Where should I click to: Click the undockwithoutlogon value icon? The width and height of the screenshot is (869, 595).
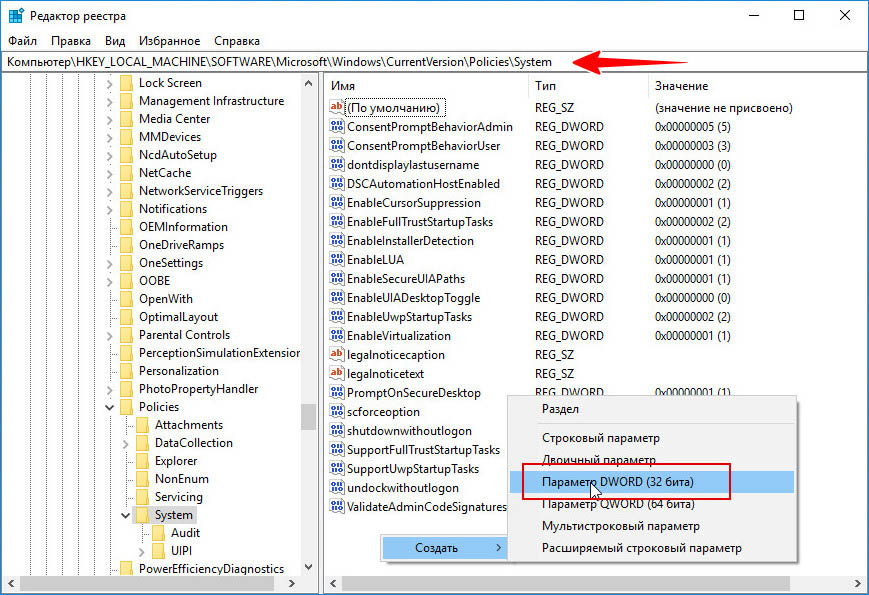click(x=336, y=487)
